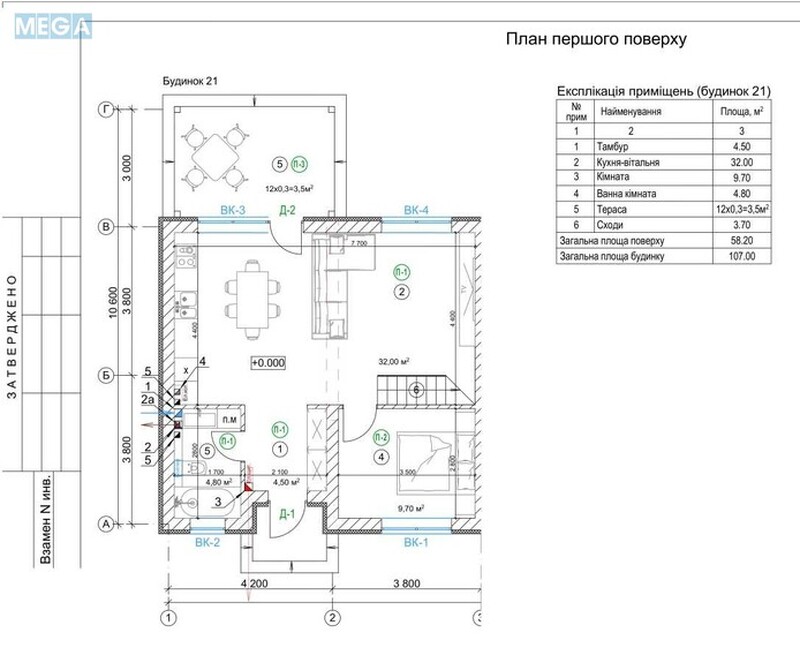The image size is (800, 663).
Task: Click the "32.00" area cell in the table
Action: (x=741, y=162)
